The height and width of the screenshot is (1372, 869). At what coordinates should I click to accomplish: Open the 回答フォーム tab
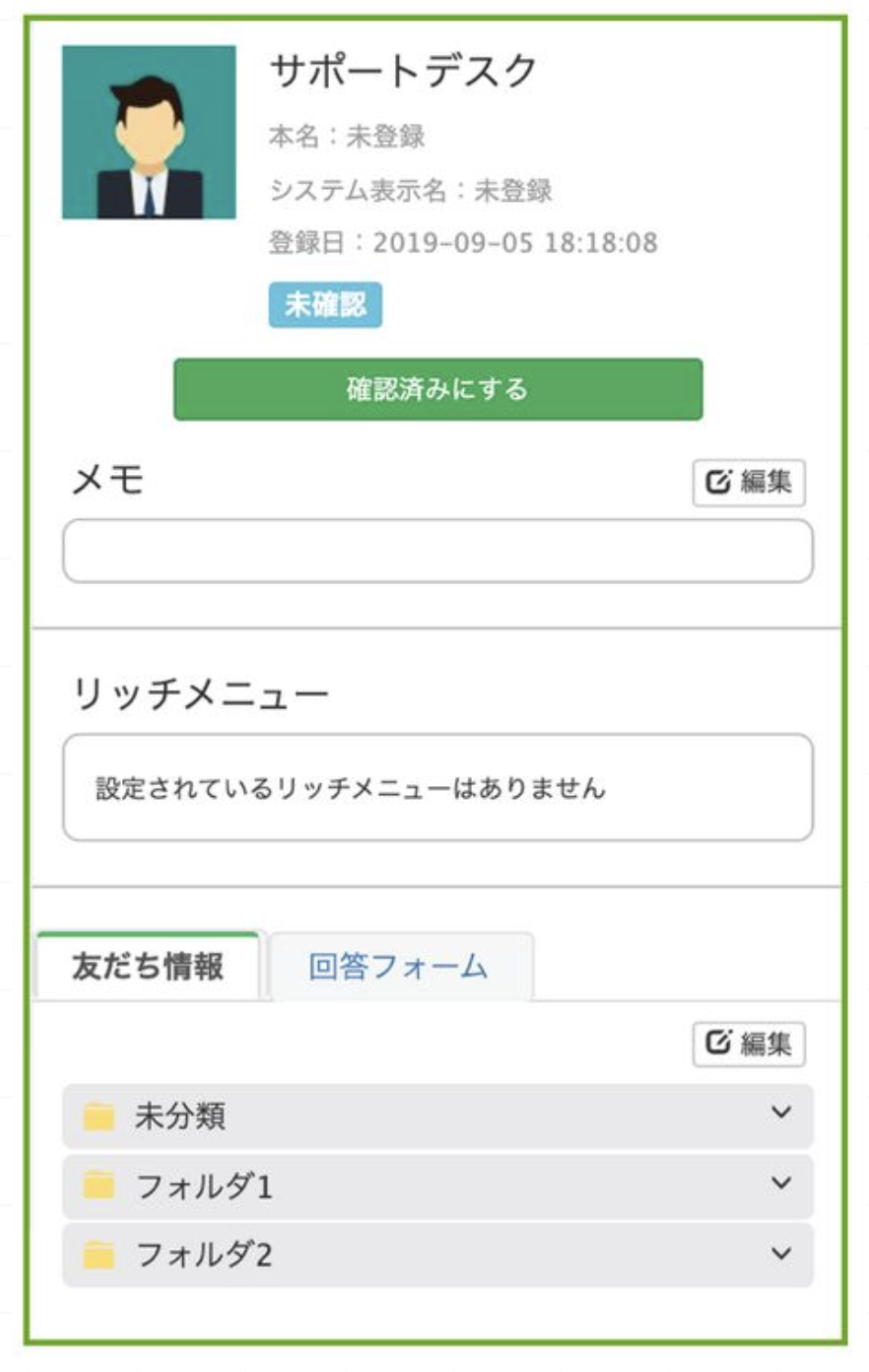(398, 967)
